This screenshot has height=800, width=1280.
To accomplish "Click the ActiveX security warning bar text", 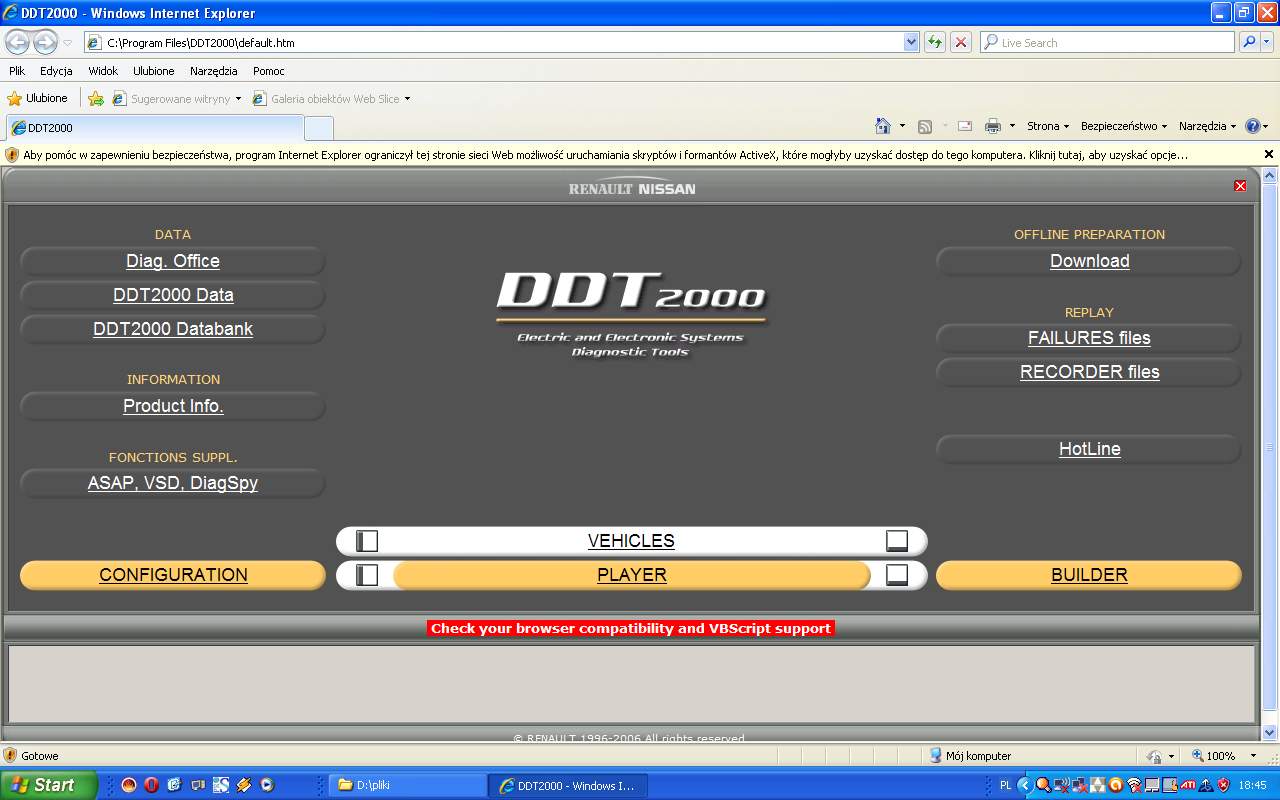I will coord(605,155).
